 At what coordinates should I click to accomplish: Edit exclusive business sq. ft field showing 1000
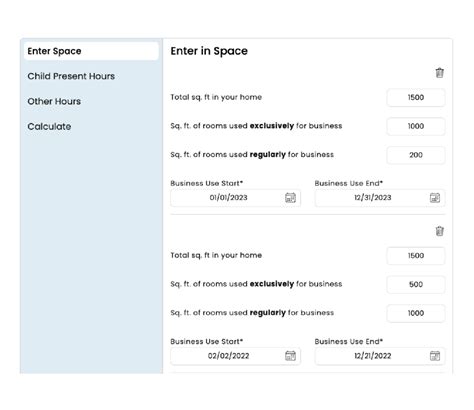(x=416, y=126)
